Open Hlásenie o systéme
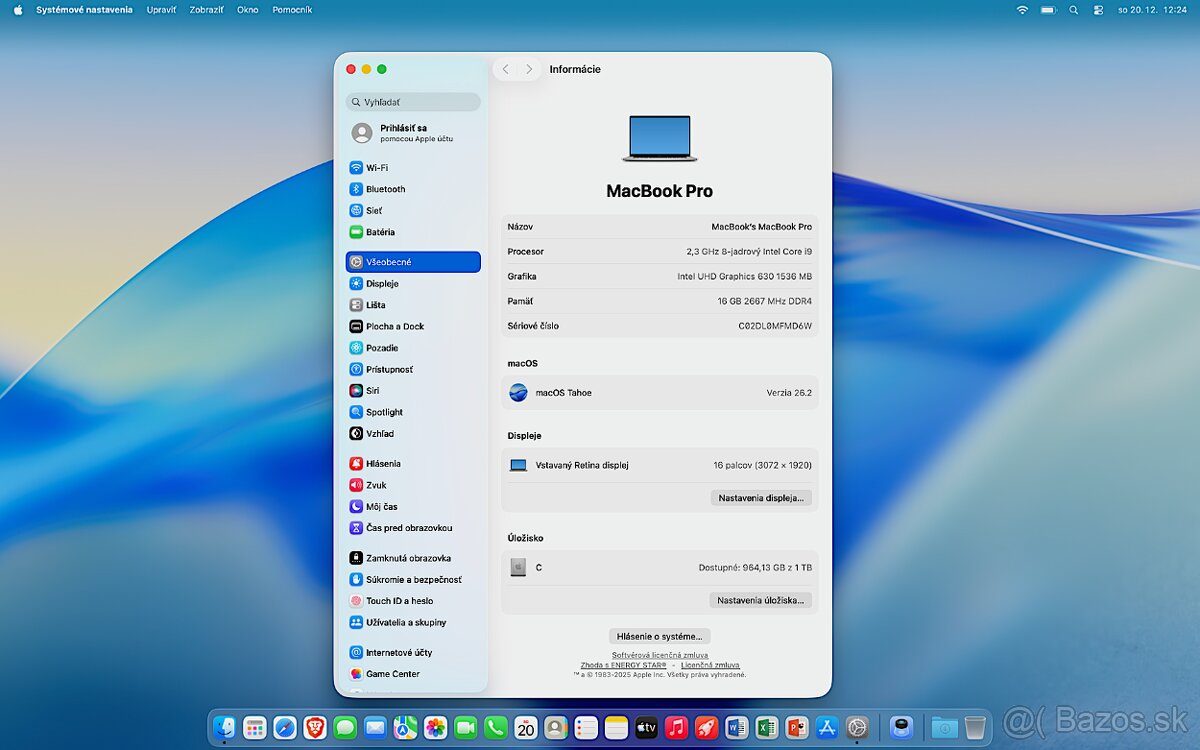 659,636
